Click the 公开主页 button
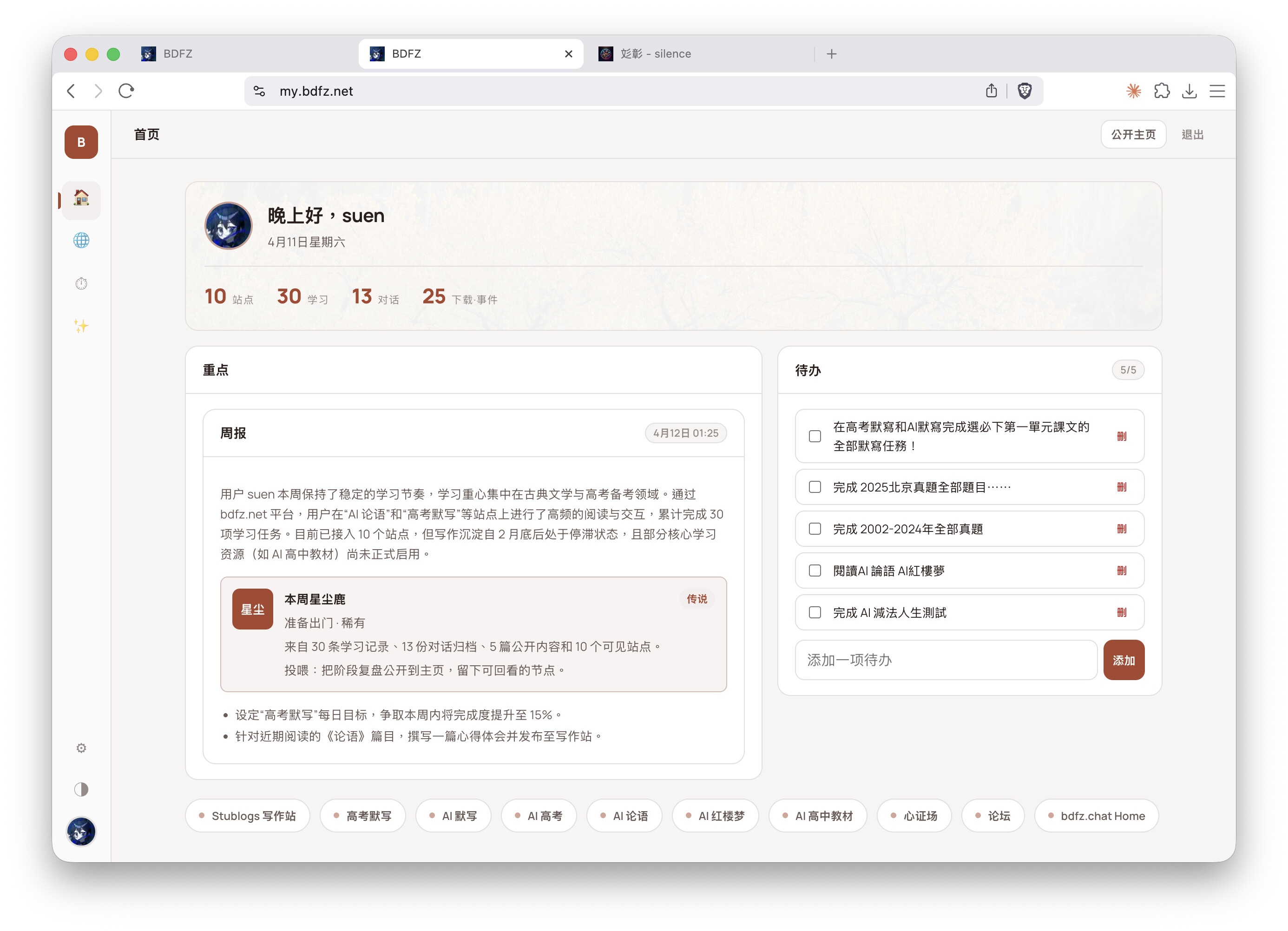Image resolution: width=1288 pixels, height=931 pixels. [1133, 135]
